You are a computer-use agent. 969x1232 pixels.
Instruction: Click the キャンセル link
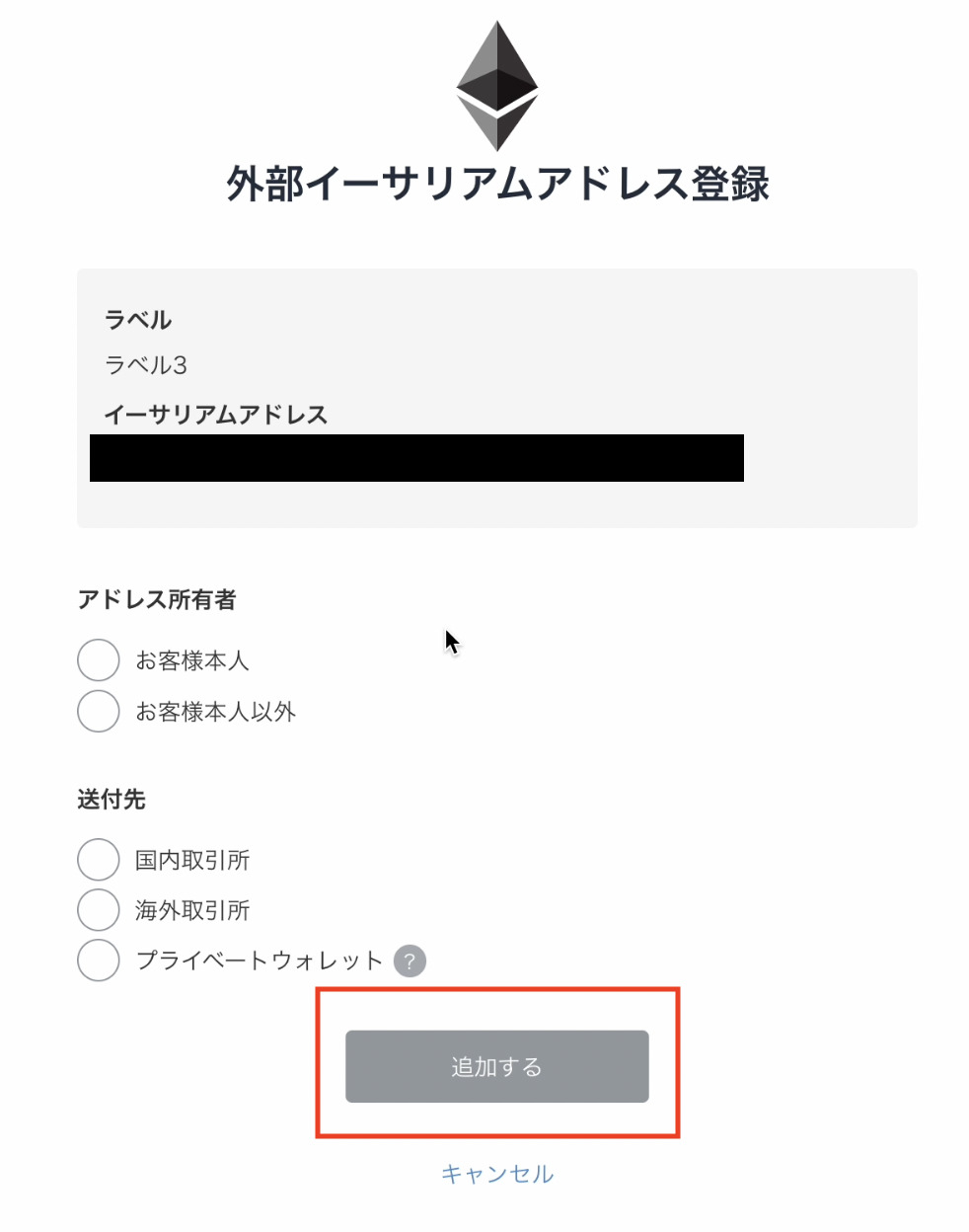[496, 1174]
